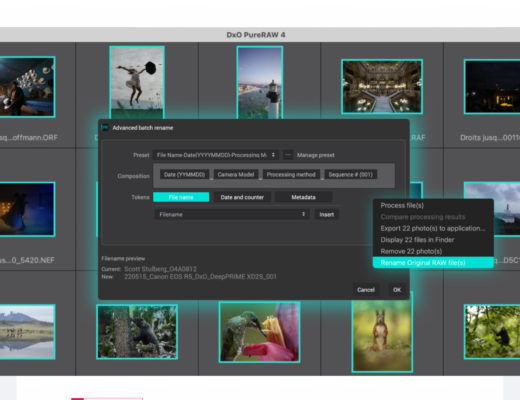Switch to the Metadata tokens tab

click(303, 197)
